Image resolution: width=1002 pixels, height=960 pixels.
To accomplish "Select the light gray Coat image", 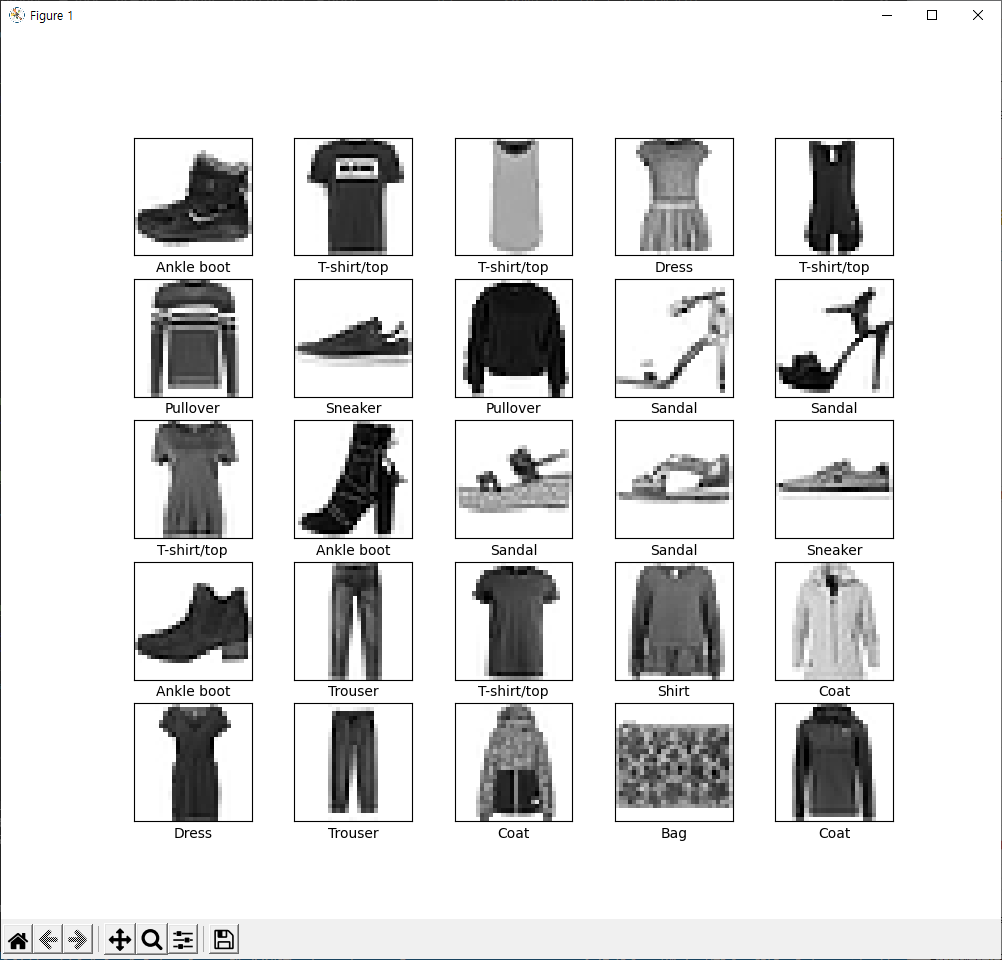I will click(834, 621).
